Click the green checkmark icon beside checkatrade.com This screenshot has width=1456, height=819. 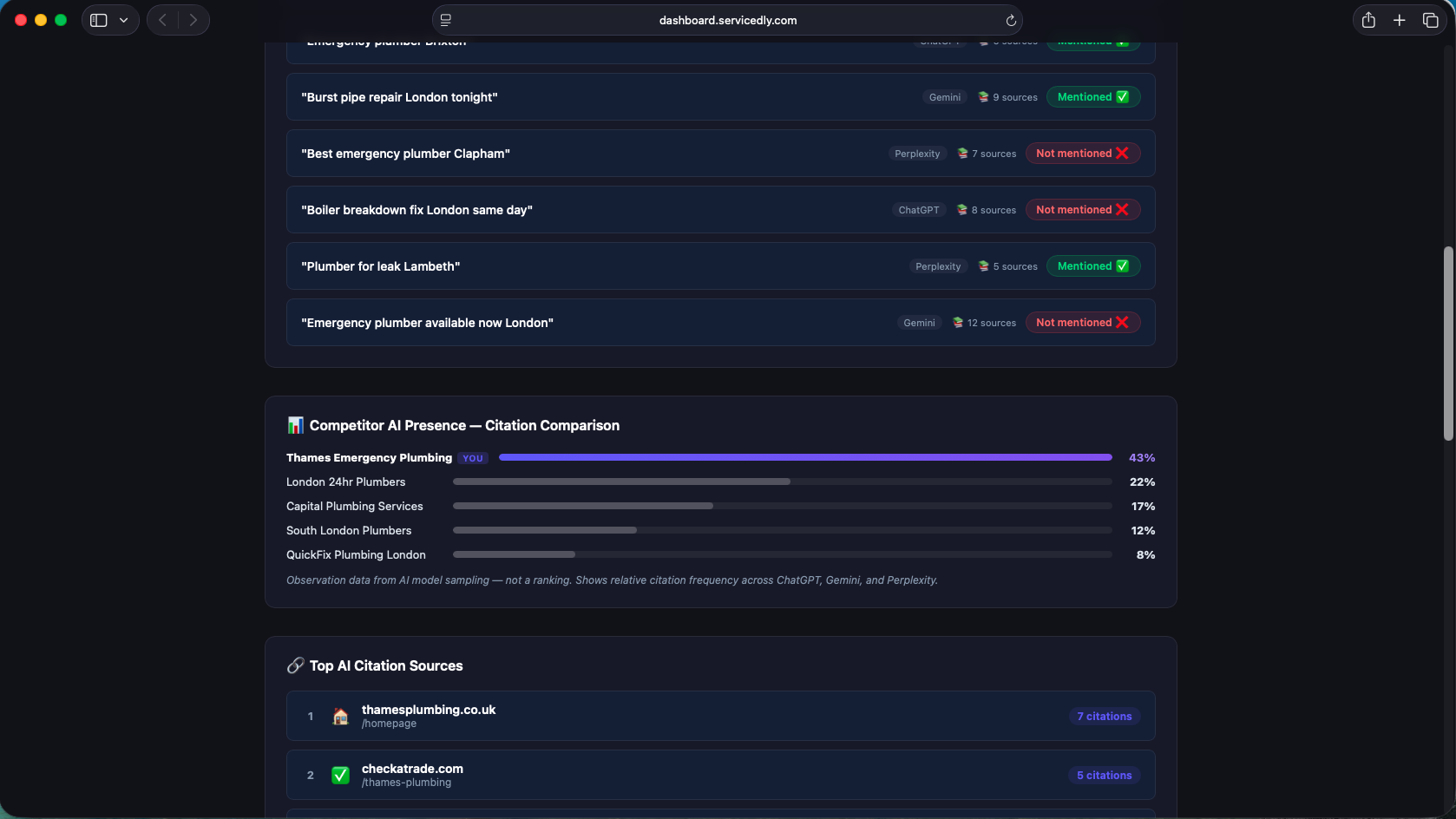click(x=340, y=775)
